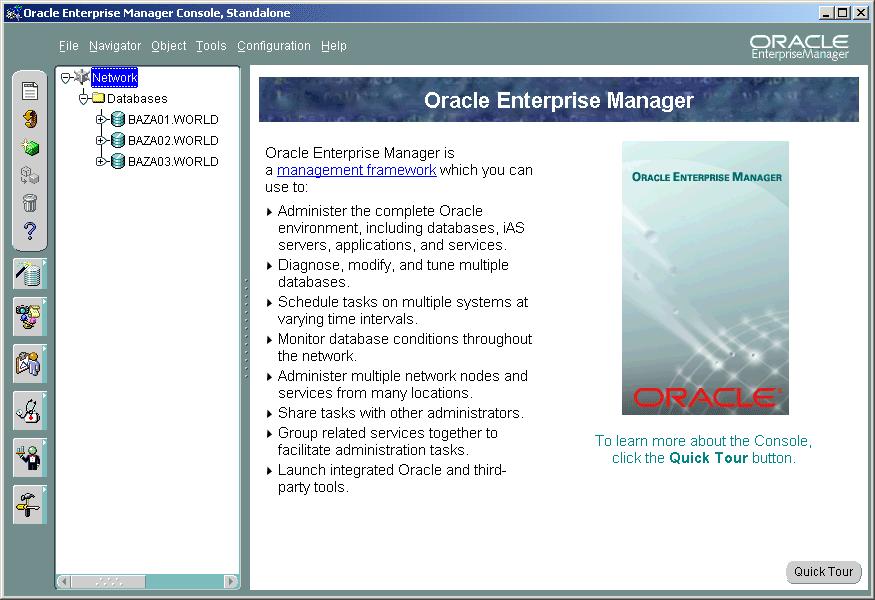This screenshot has height=600, width=875.
Task: Click the navigator scroll left arrow
Action: (64, 582)
